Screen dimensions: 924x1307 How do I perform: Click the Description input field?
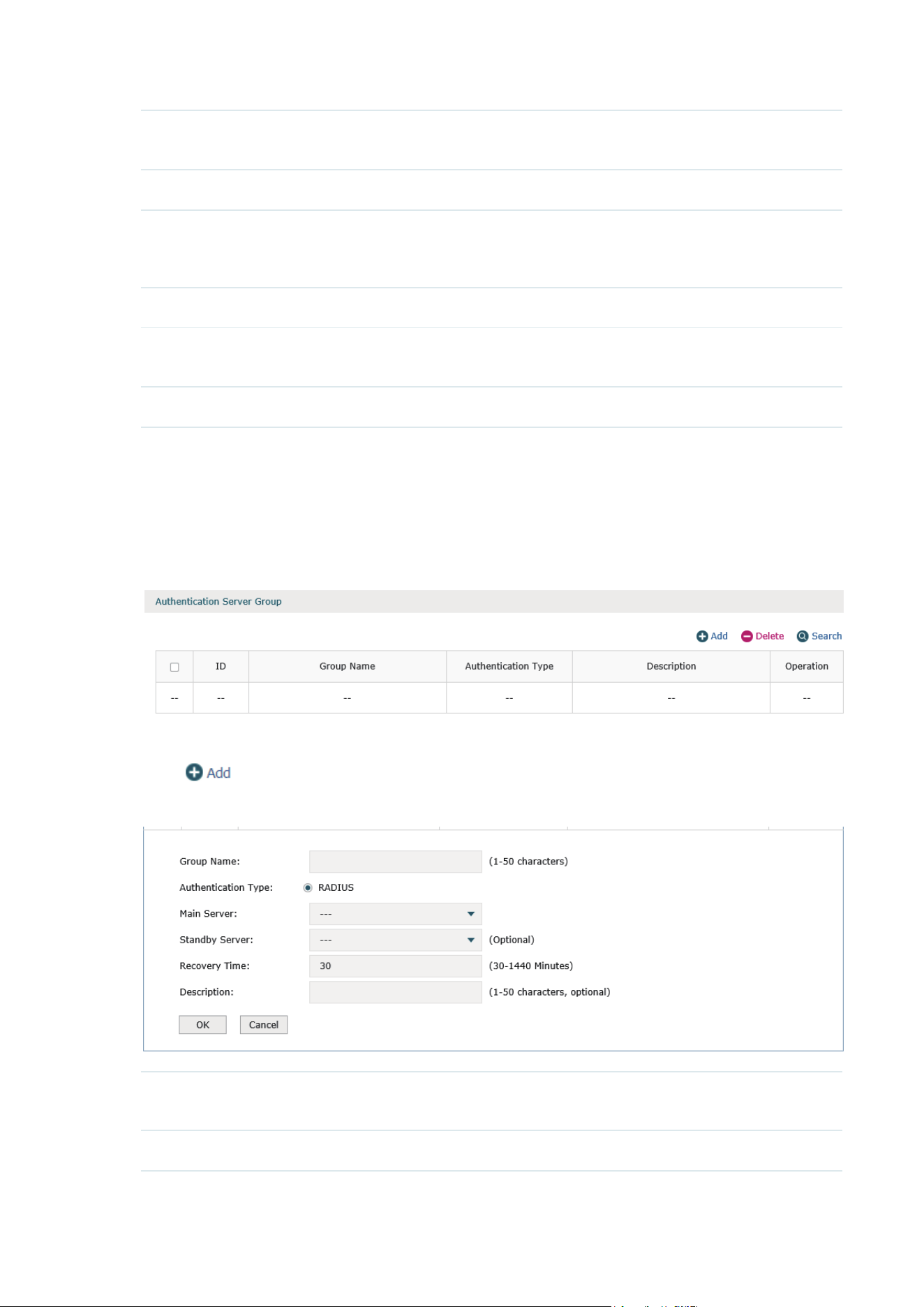coord(396,992)
